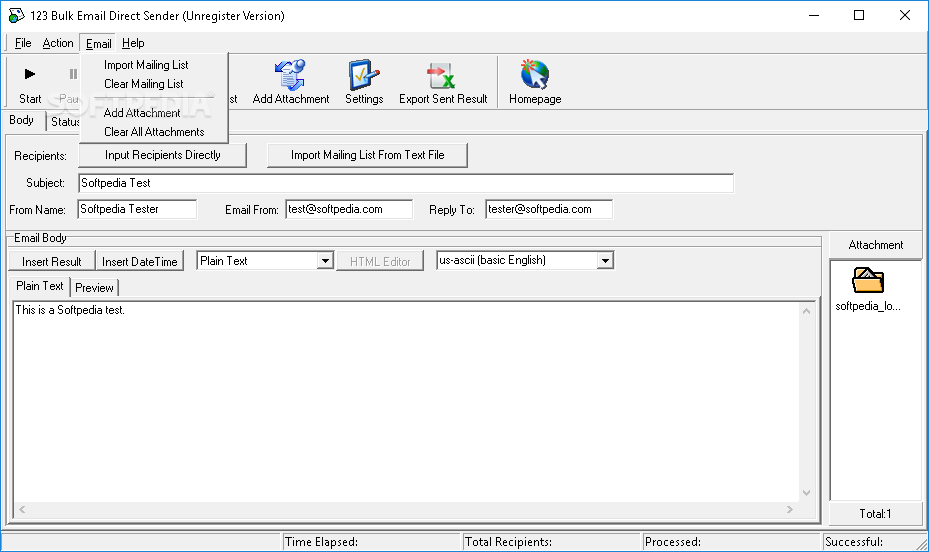Choose Import Mailing List menu entry

[x=146, y=65]
